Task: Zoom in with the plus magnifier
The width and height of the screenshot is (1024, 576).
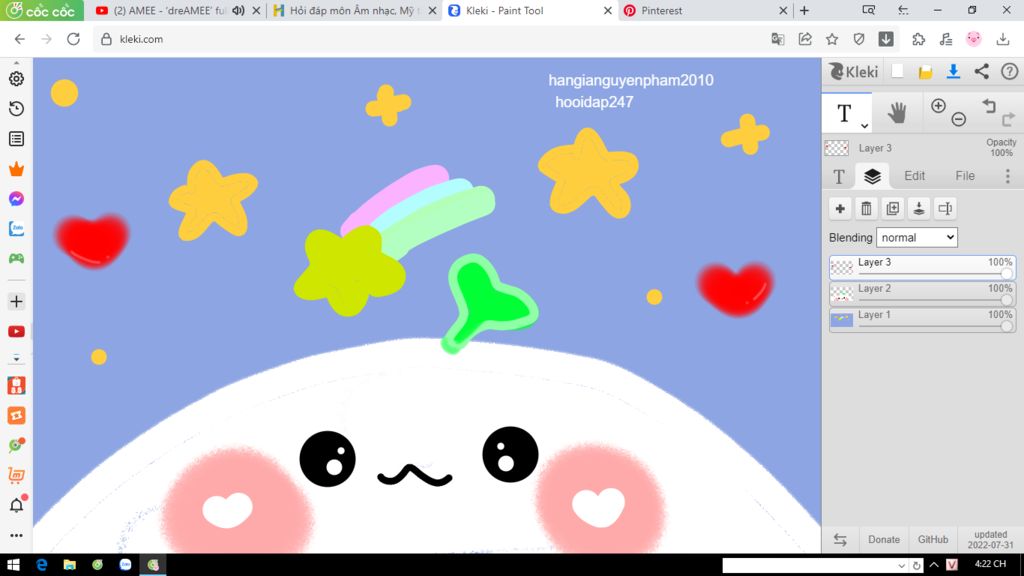Action: pyautogui.click(x=938, y=106)
